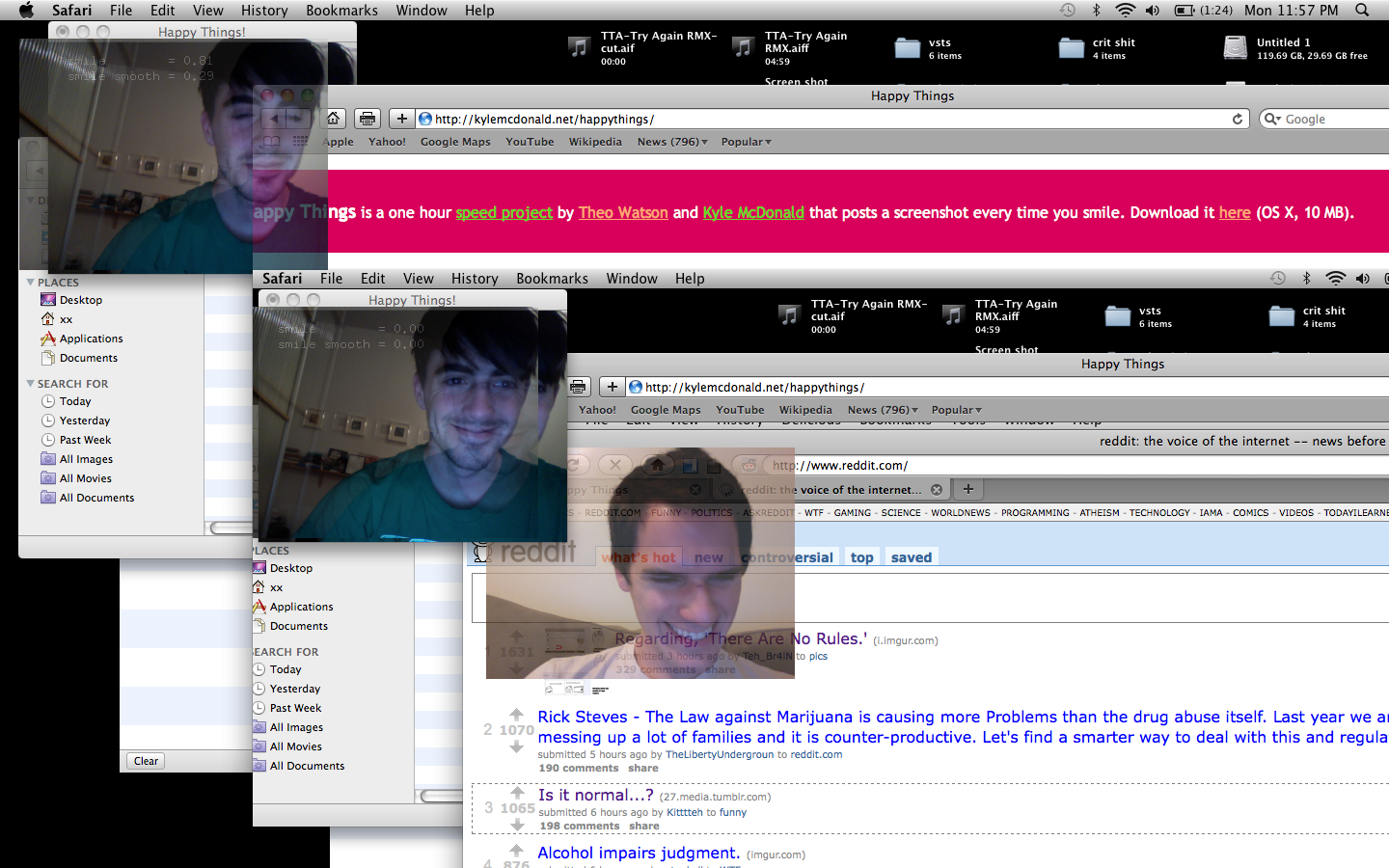Click the 'here' download link
This screenshot has width=1389, height=868.
tap(1234, 213)
